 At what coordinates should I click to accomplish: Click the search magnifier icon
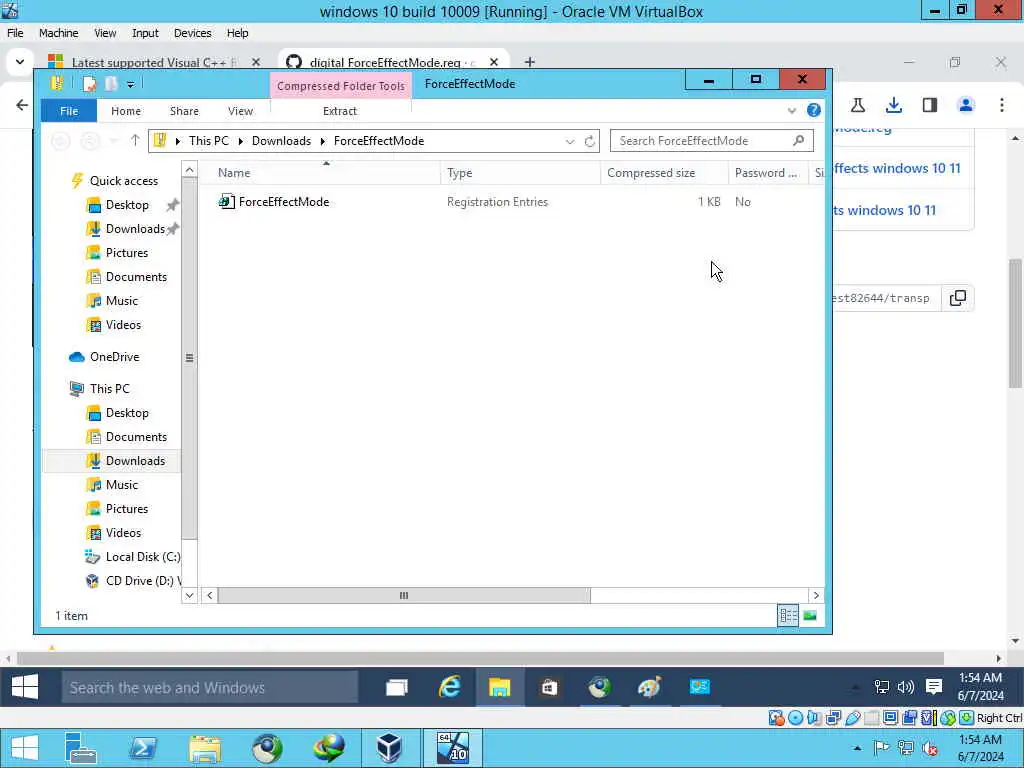[x=798, y=140]
